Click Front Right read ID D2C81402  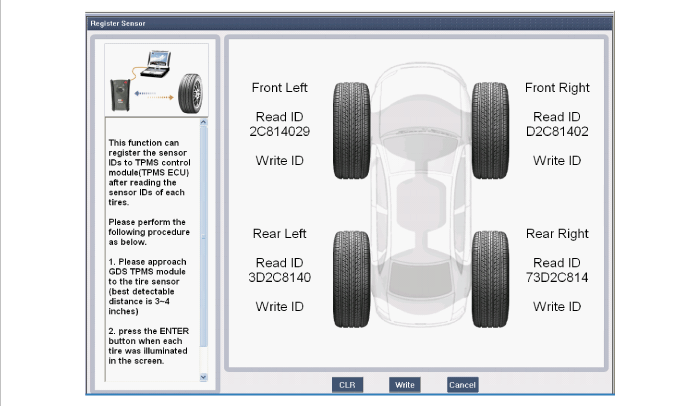coord(557,132)
